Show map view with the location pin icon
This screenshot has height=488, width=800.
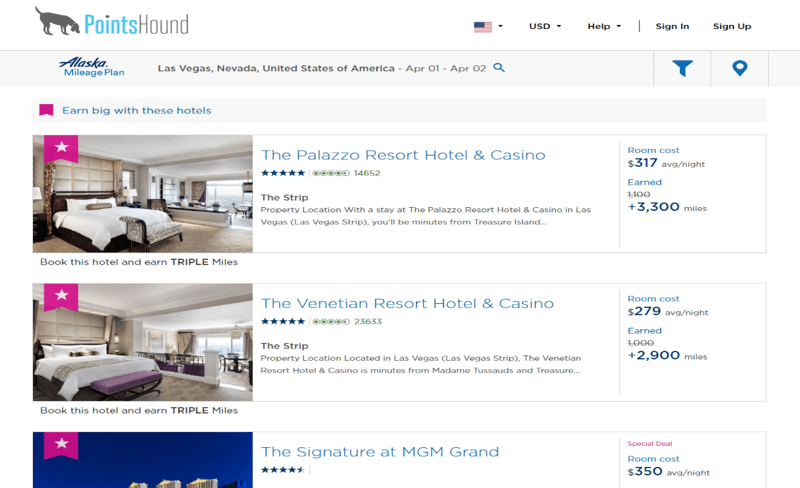tap(740, 68)
